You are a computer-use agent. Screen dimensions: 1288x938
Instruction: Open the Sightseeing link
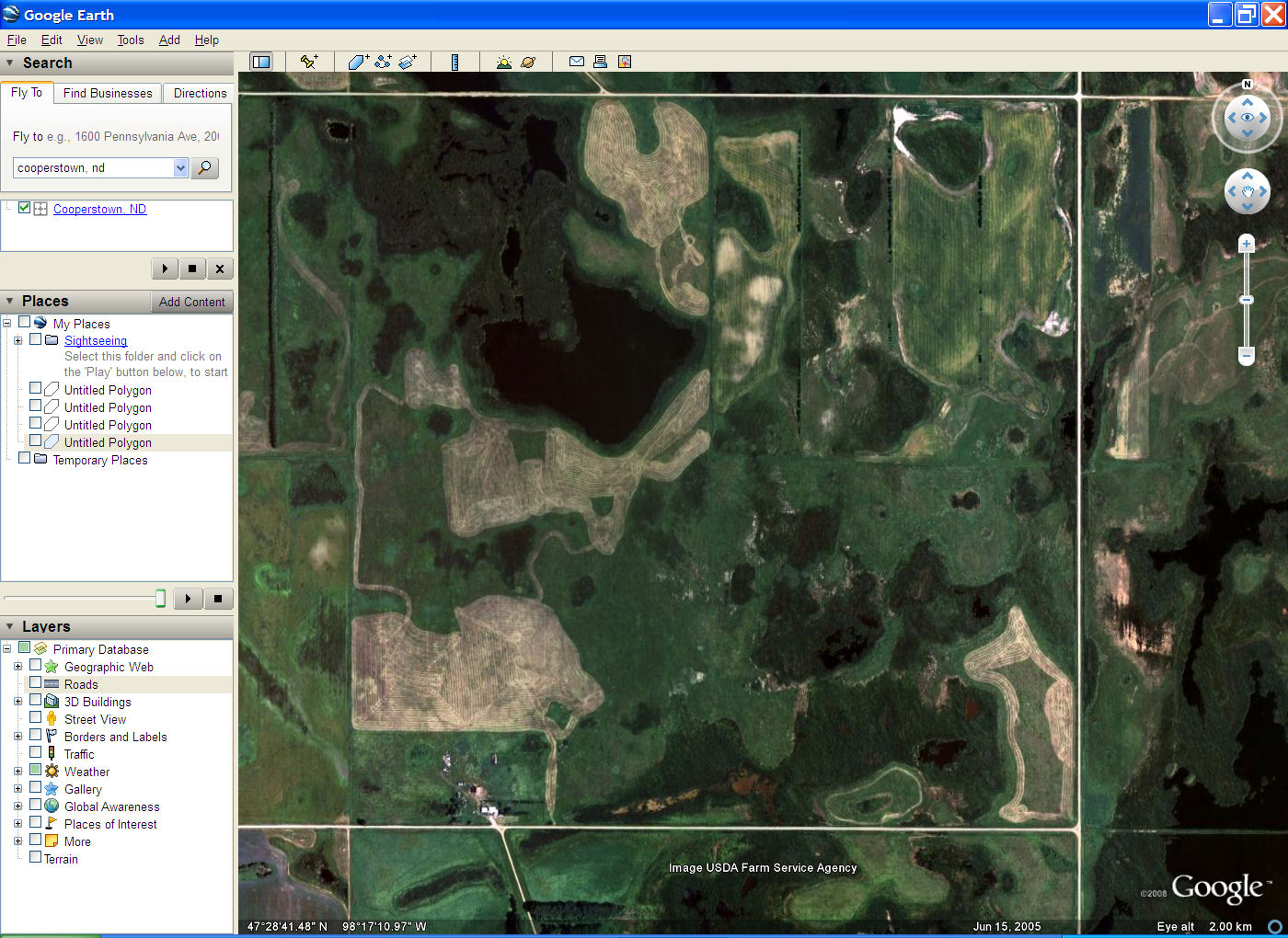96,340
